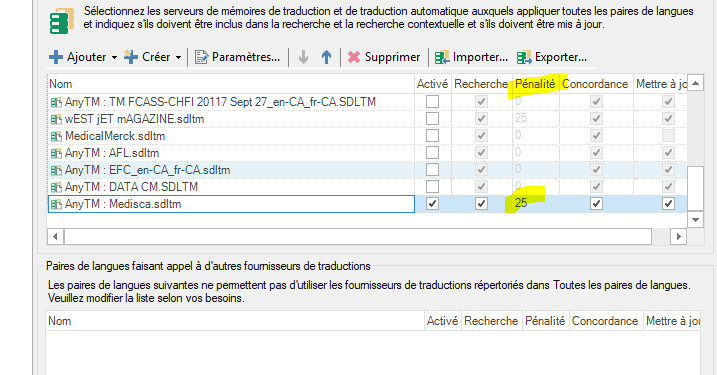Click the grey move-down arrow
This screenshot has width=717, height=375.
[303, 57]
